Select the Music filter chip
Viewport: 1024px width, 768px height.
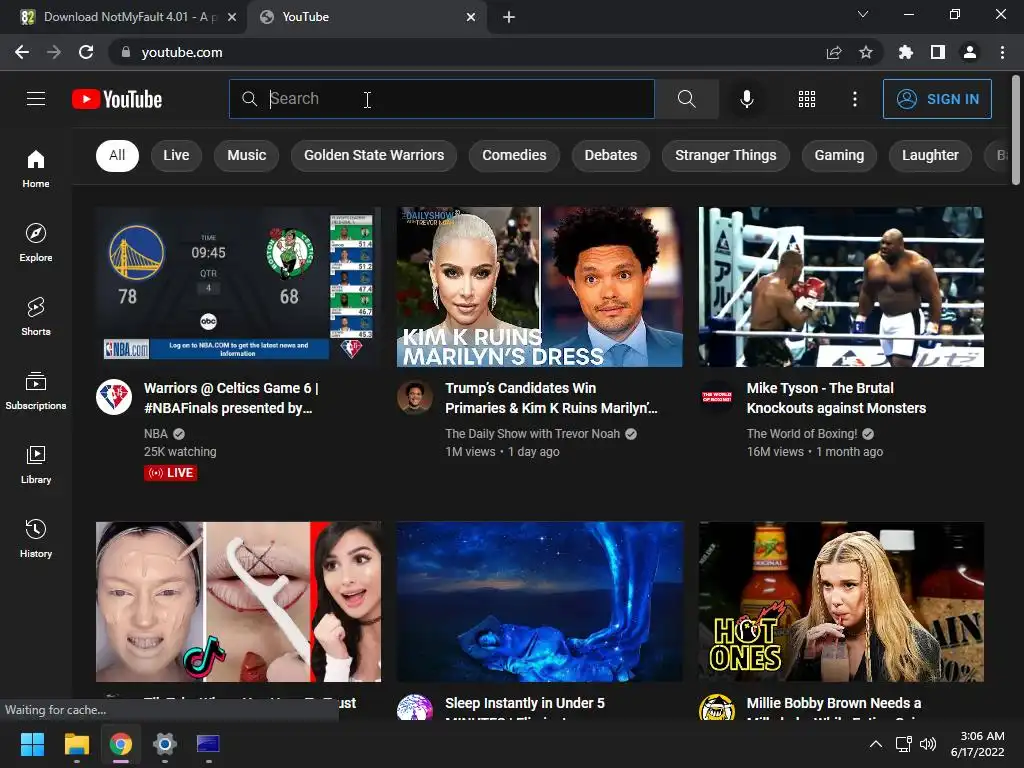pos(247,155)
